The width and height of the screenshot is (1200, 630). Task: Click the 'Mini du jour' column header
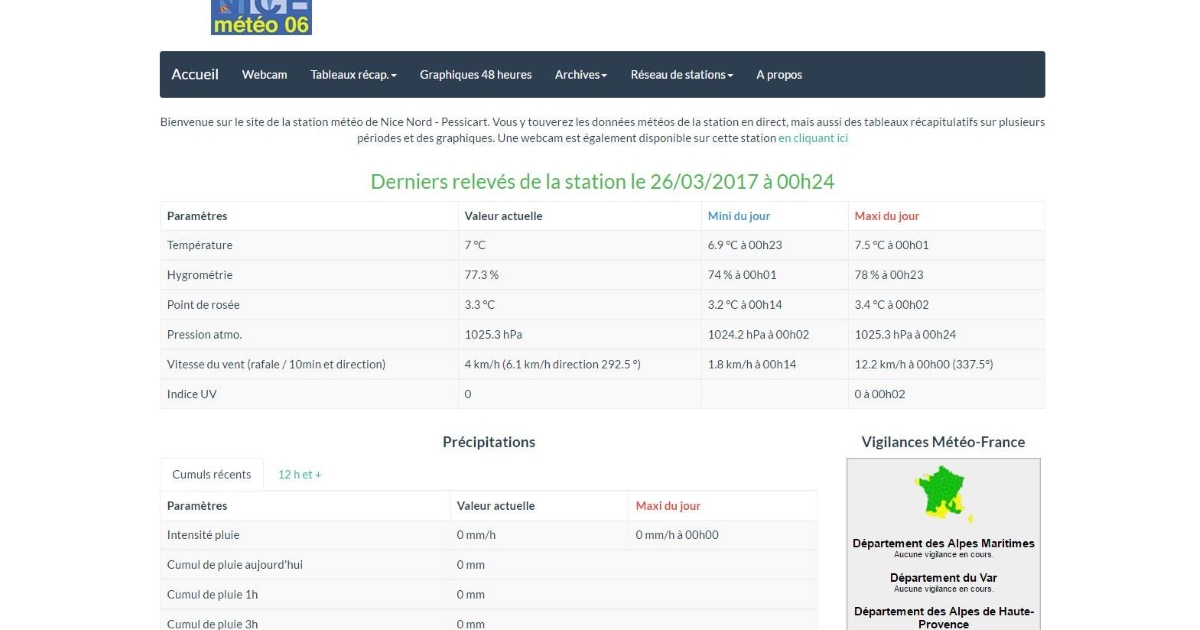click(739, 216)
